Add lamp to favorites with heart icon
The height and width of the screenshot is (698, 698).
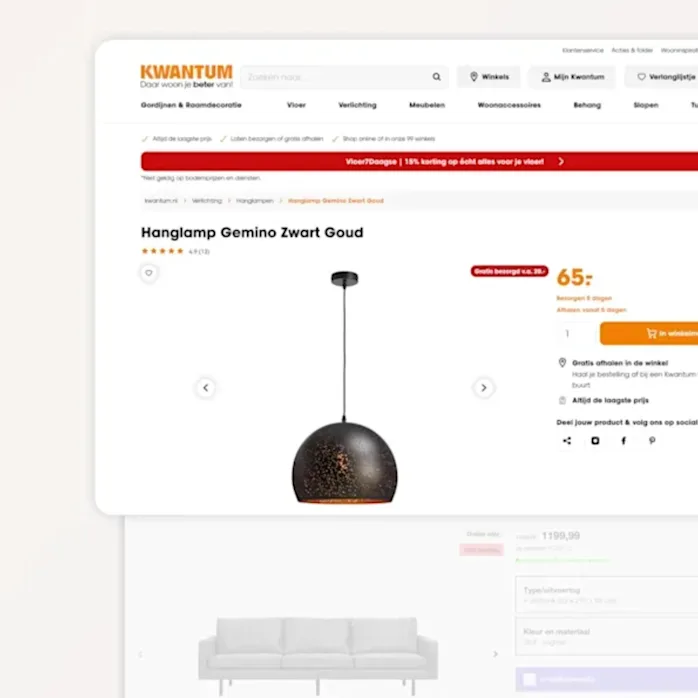click(x=149, y=273)
